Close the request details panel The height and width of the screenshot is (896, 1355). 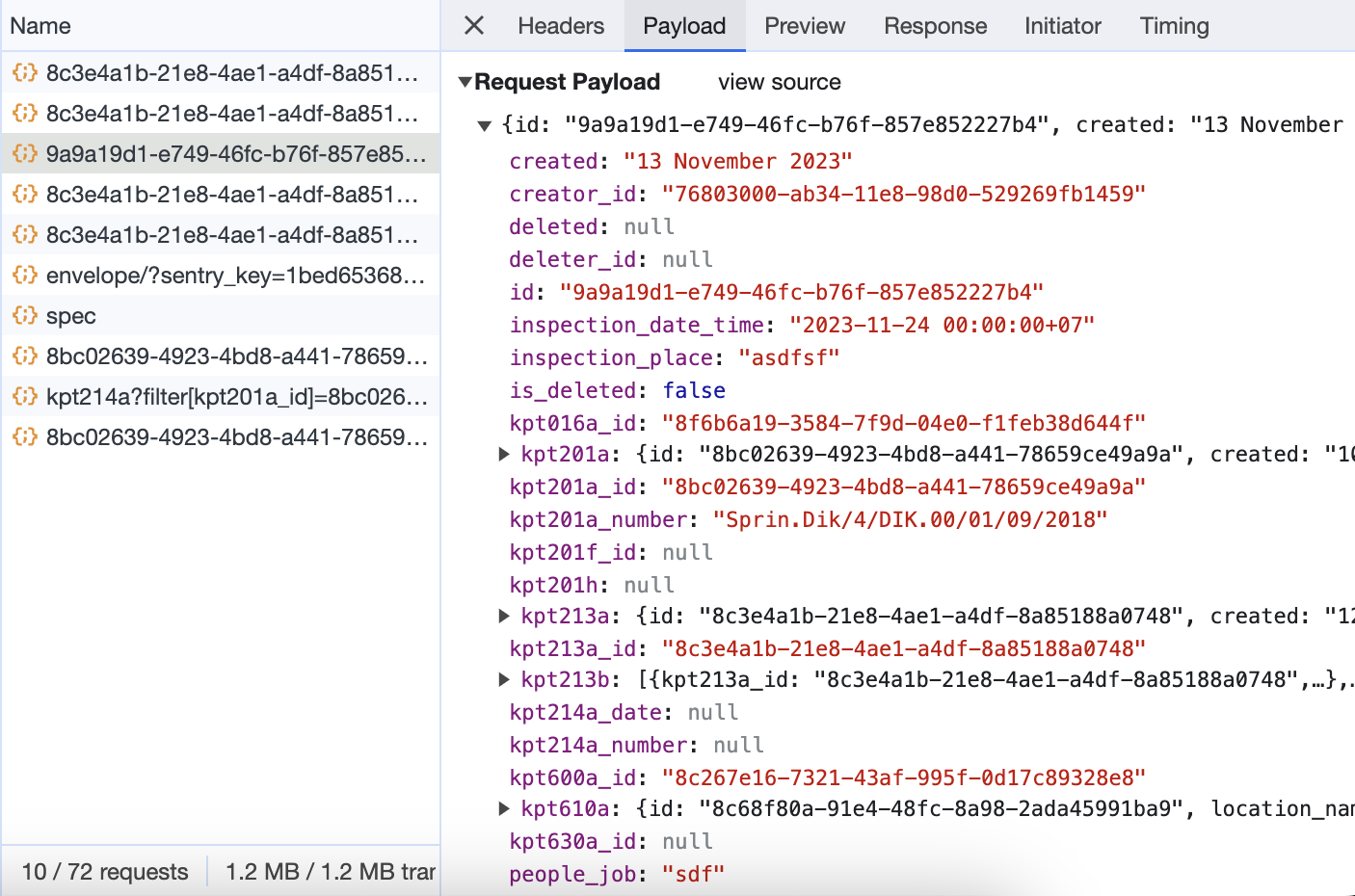coord(473,26)
